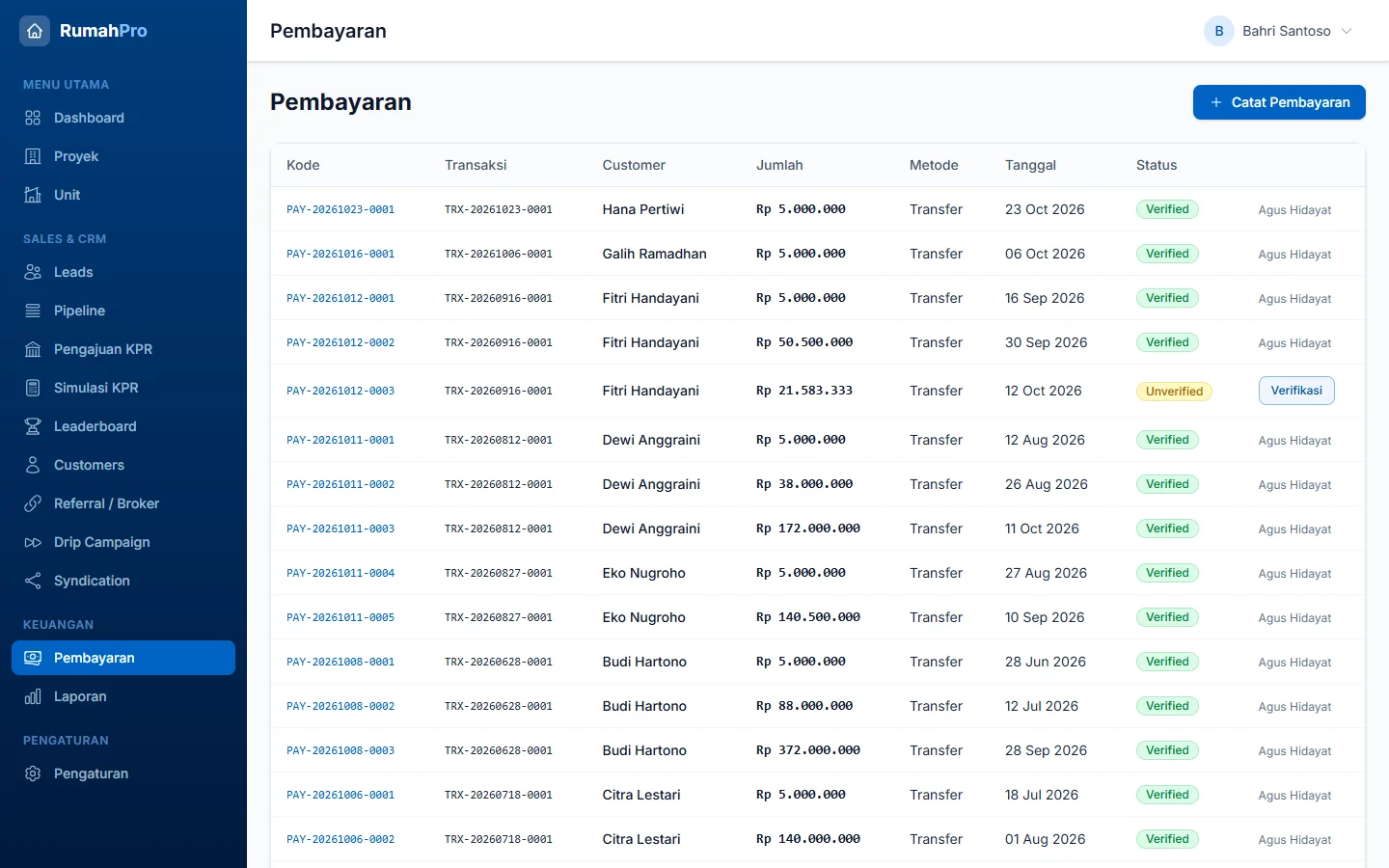Click customer name Hana Pertiwi
This screenshot has height=868, width=1389.
pyautogui.click(x=643, y=209)
